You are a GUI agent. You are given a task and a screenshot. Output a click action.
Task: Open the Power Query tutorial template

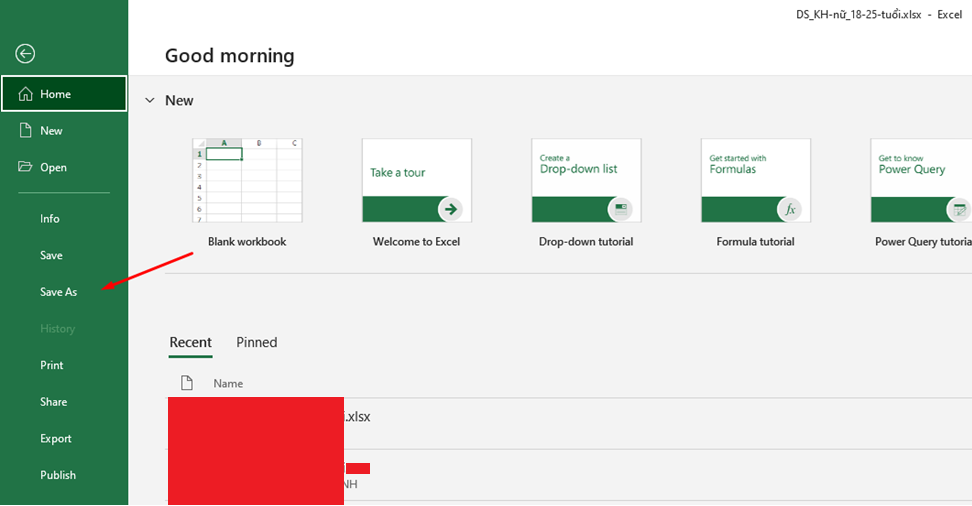920,181
